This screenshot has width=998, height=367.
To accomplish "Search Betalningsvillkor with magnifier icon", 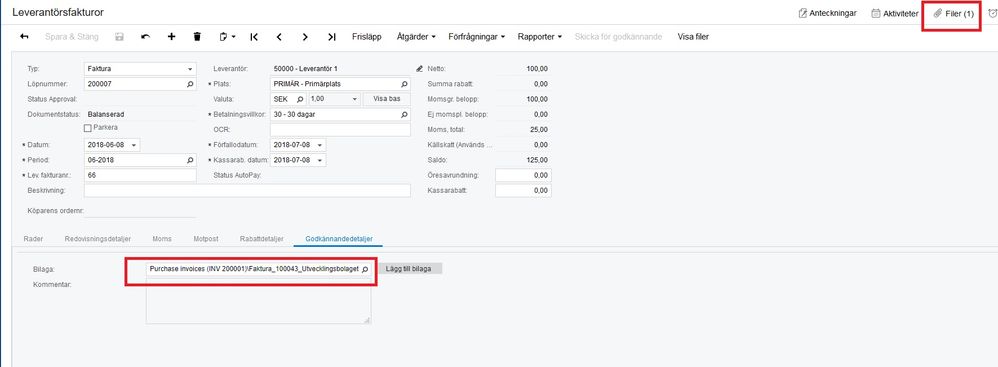I will [x=404, y=115].
